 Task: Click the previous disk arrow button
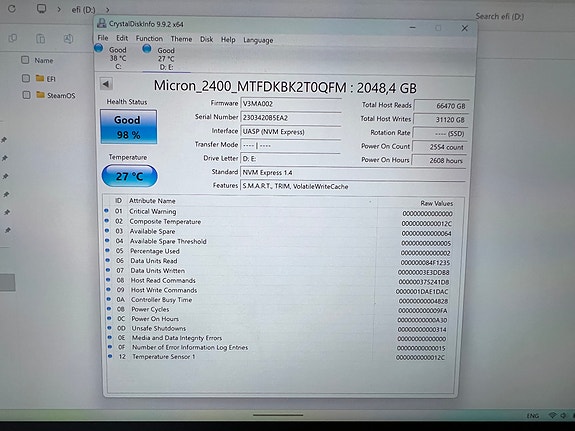pyautogui.click(x=106, y=84)
